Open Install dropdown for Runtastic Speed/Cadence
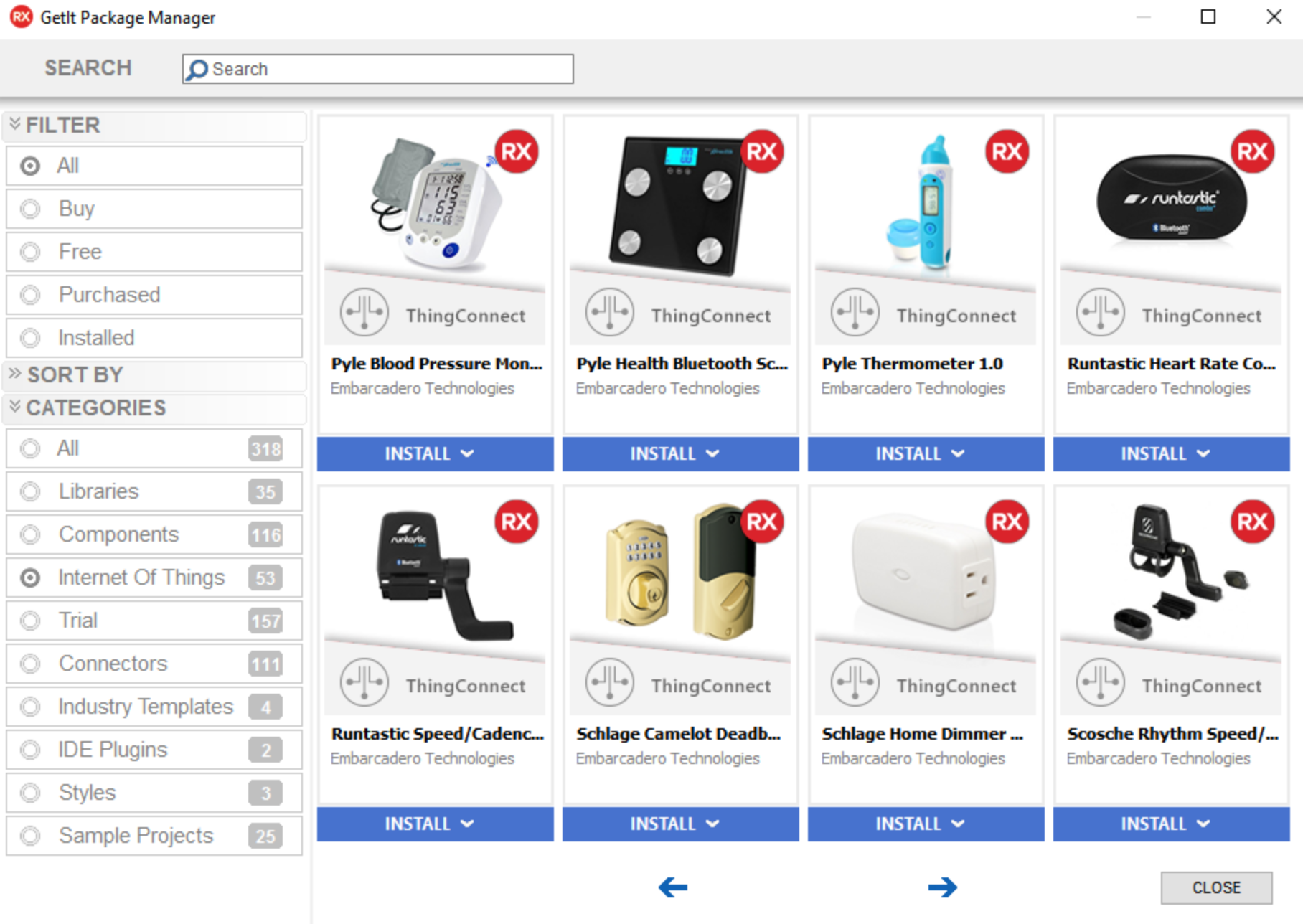 436,824
